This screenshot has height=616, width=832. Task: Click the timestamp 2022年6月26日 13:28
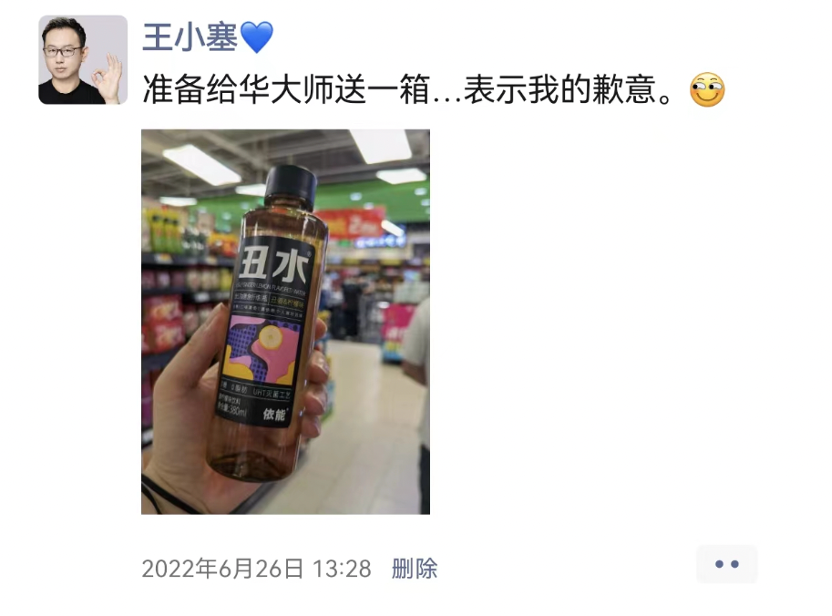tap(256, 569)
